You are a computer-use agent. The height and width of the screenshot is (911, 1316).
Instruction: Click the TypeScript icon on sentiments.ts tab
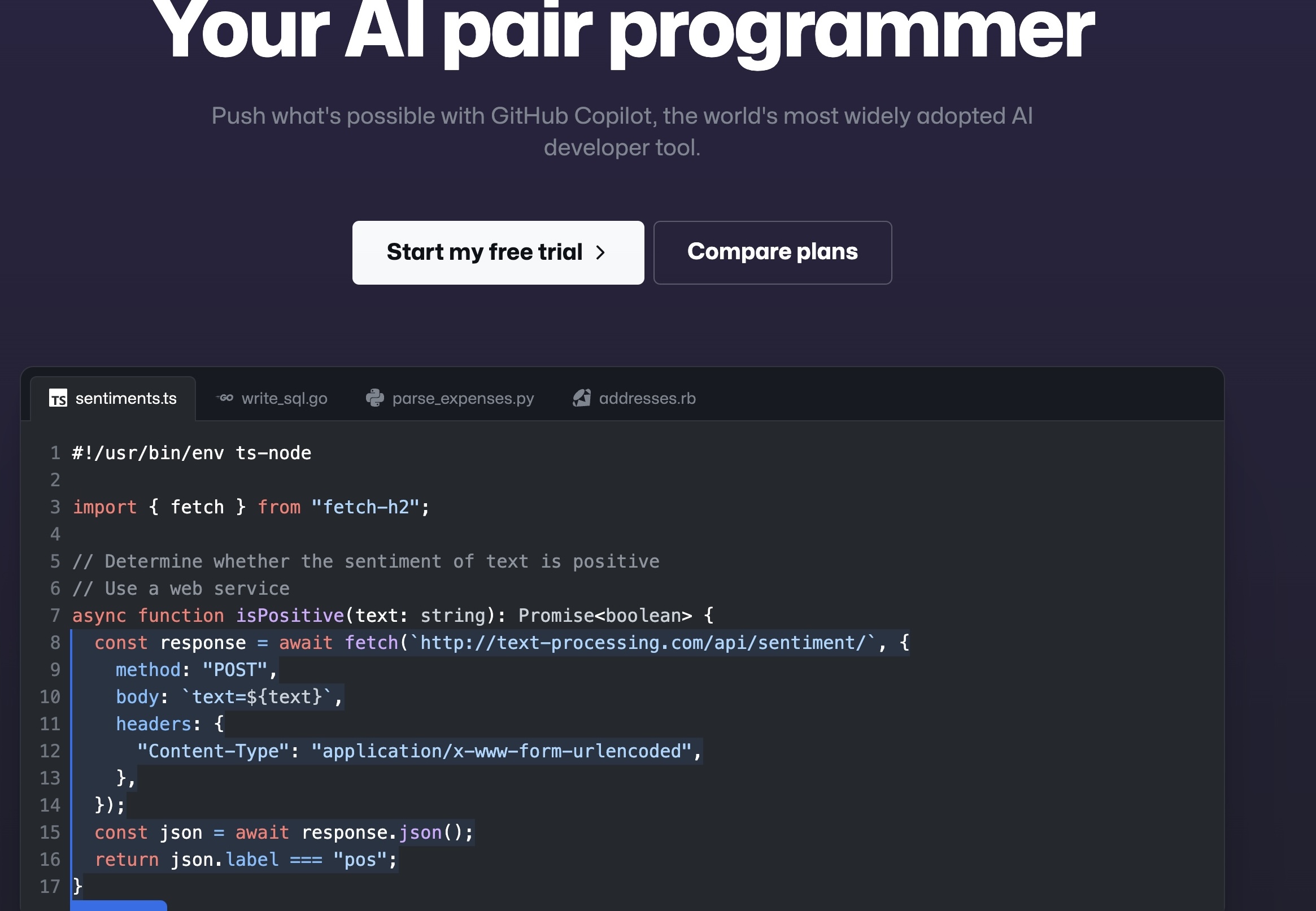pos(58,398)
